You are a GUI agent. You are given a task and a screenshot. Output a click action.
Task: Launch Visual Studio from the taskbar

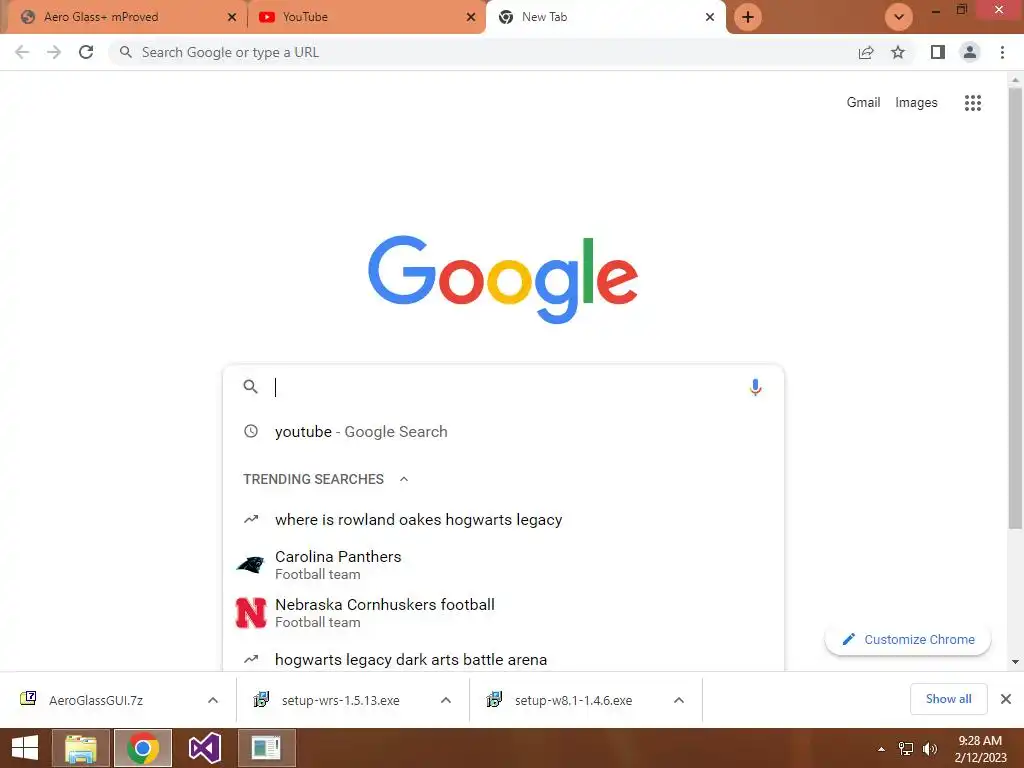[204, 748]
